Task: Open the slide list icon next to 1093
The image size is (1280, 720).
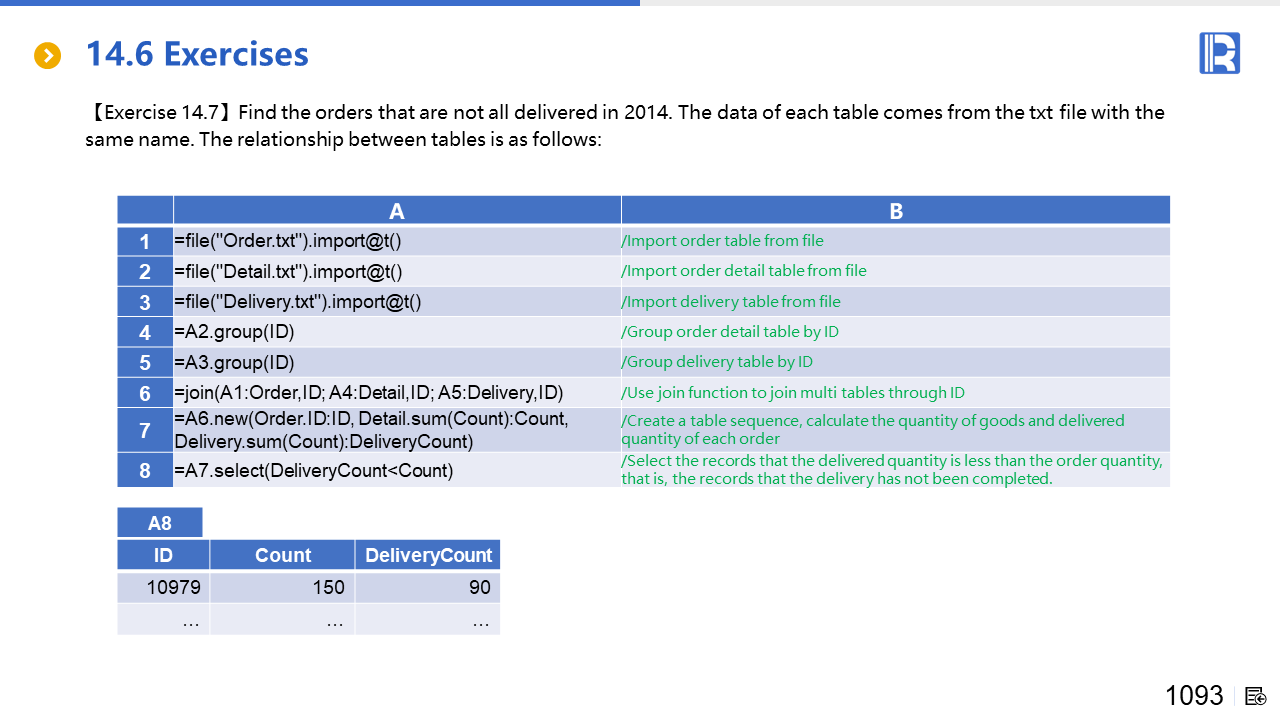Action: [1256, 696]
